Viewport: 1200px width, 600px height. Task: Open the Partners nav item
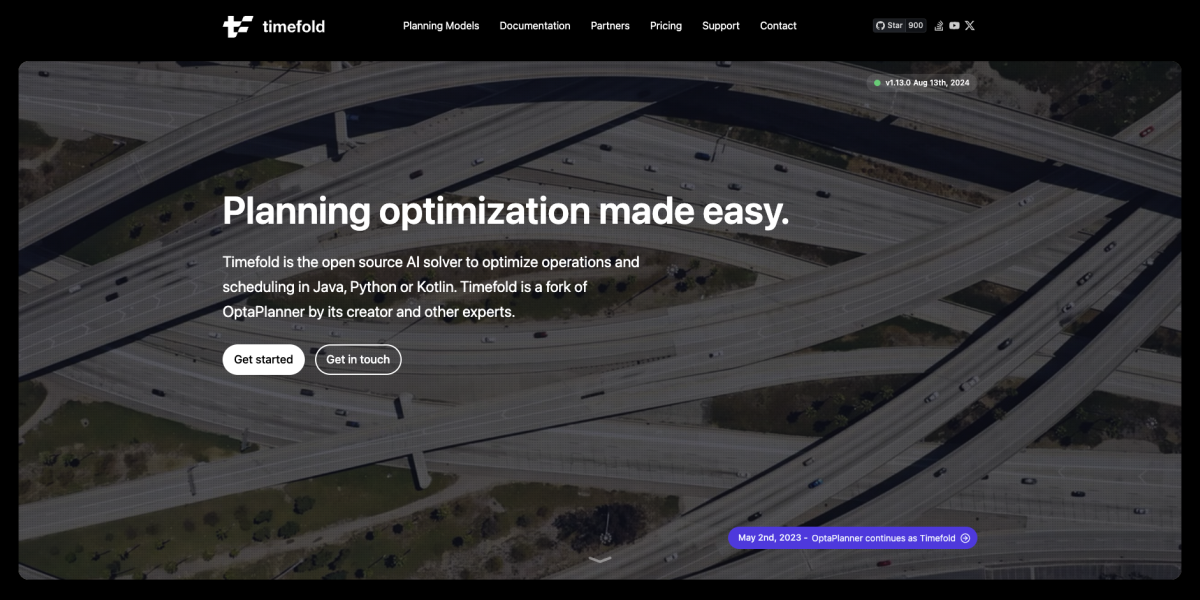[x=610, y=26]
